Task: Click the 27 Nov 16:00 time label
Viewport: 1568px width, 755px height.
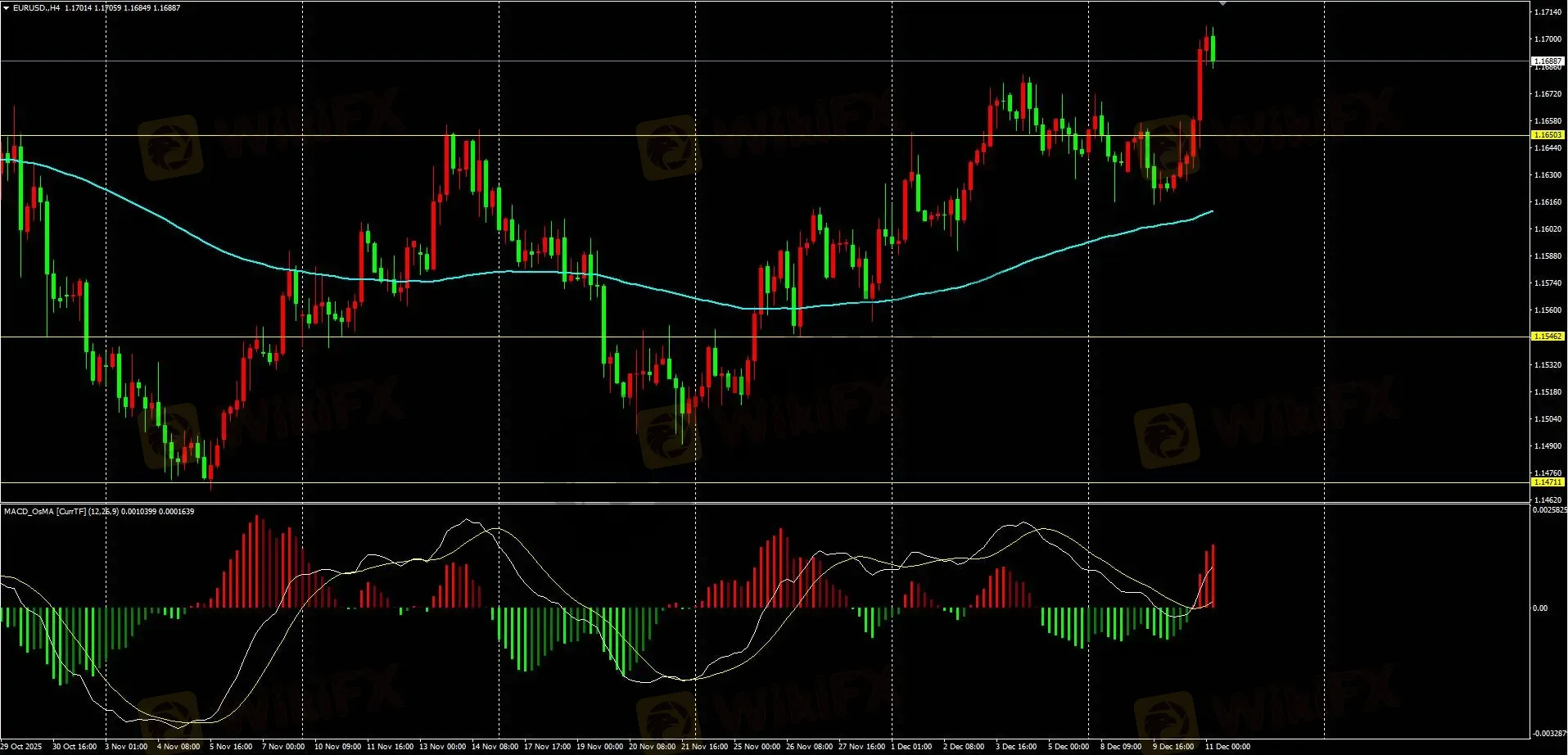Action: (x=862, y=747)
